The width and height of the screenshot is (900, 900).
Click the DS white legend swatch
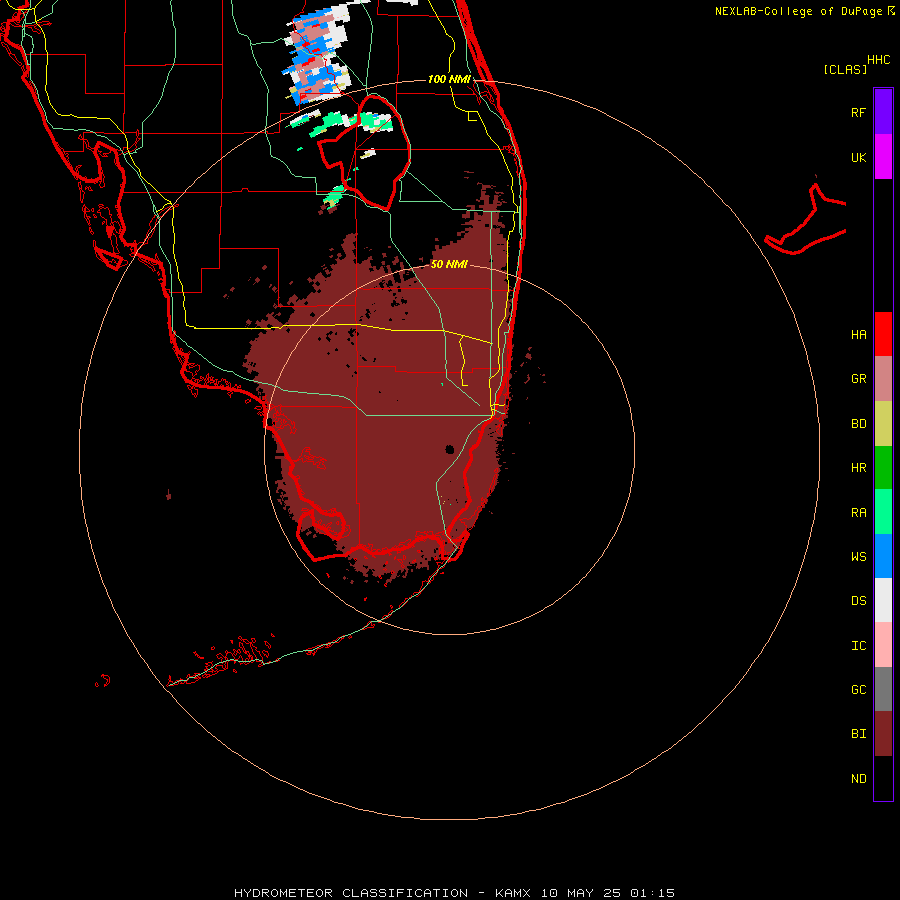point(883,600)
